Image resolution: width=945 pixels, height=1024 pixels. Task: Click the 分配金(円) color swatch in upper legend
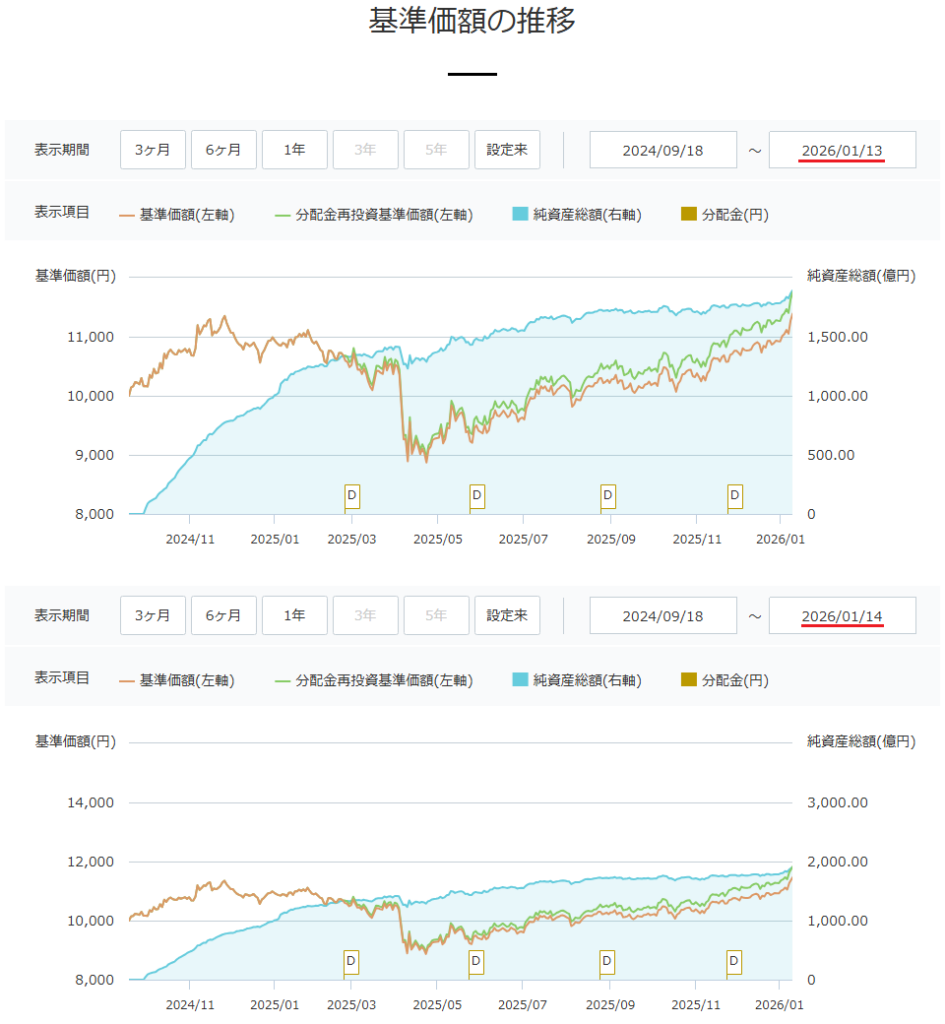click(688, 214)
